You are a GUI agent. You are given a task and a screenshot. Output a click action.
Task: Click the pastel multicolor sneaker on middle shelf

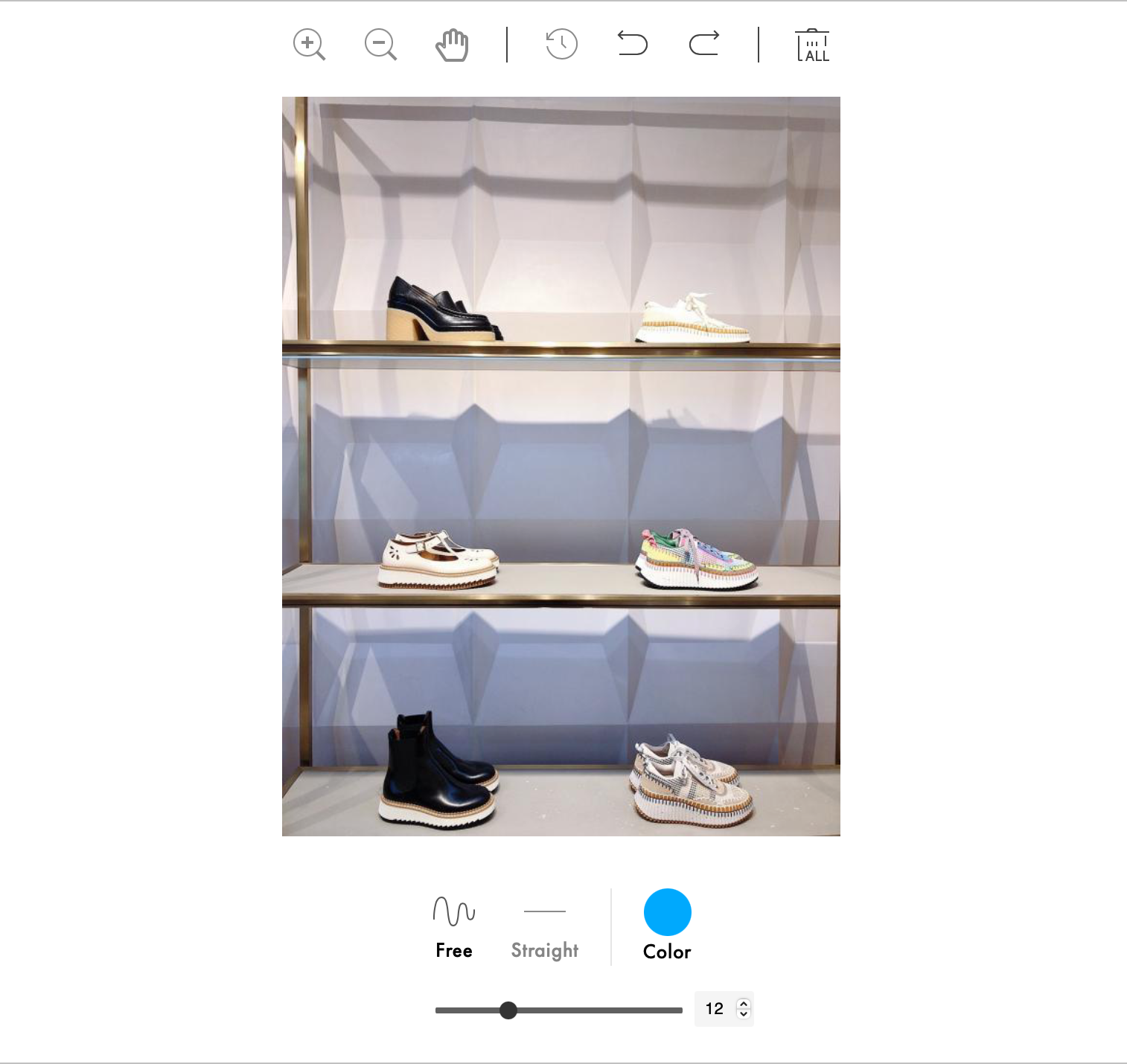tap(695, 560)
